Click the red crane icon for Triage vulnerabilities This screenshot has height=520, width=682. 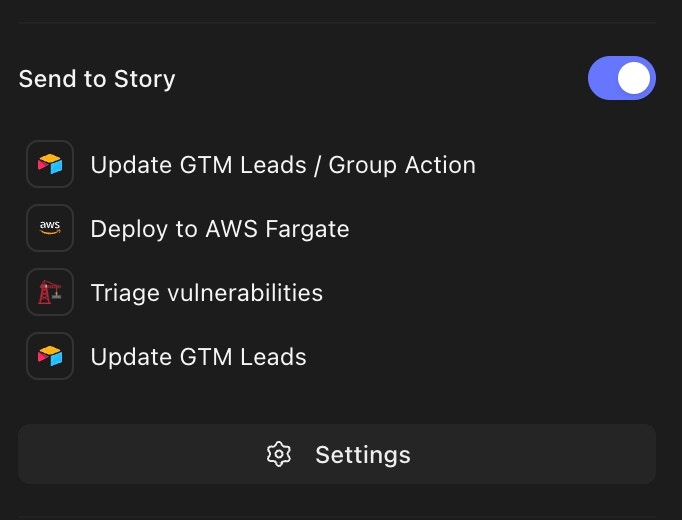point(50,292)
